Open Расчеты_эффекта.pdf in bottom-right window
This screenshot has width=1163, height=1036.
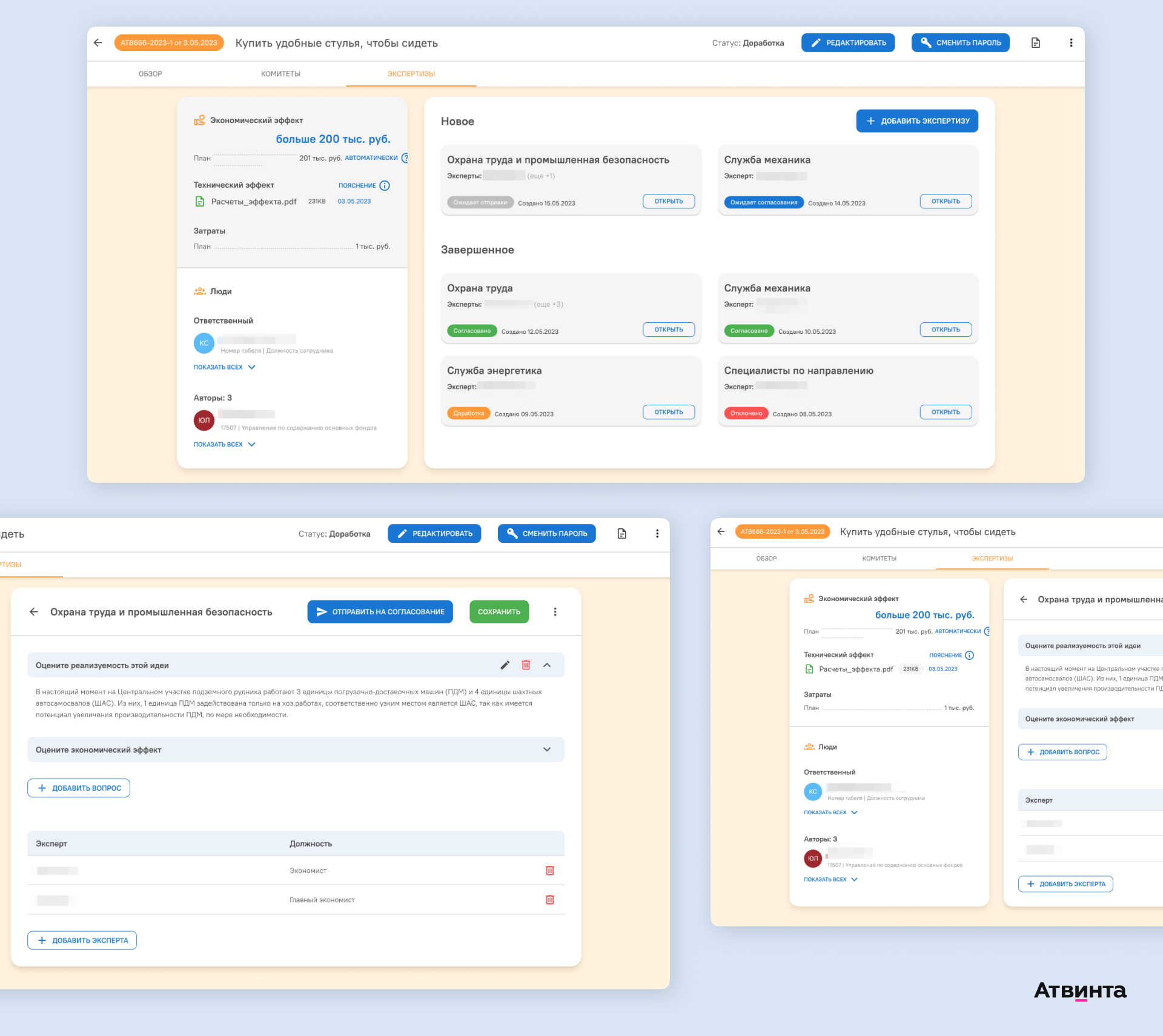856,669
